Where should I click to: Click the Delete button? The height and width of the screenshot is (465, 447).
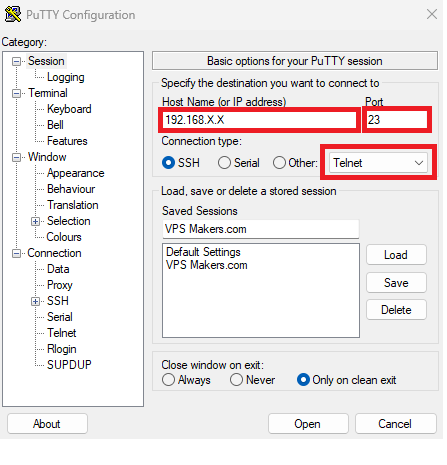coord(396,310)
